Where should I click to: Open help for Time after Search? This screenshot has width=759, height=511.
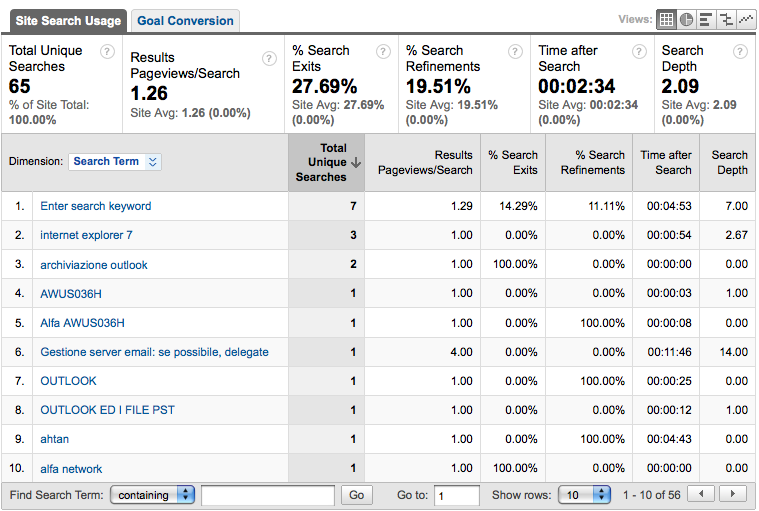(x=639, y=51)
